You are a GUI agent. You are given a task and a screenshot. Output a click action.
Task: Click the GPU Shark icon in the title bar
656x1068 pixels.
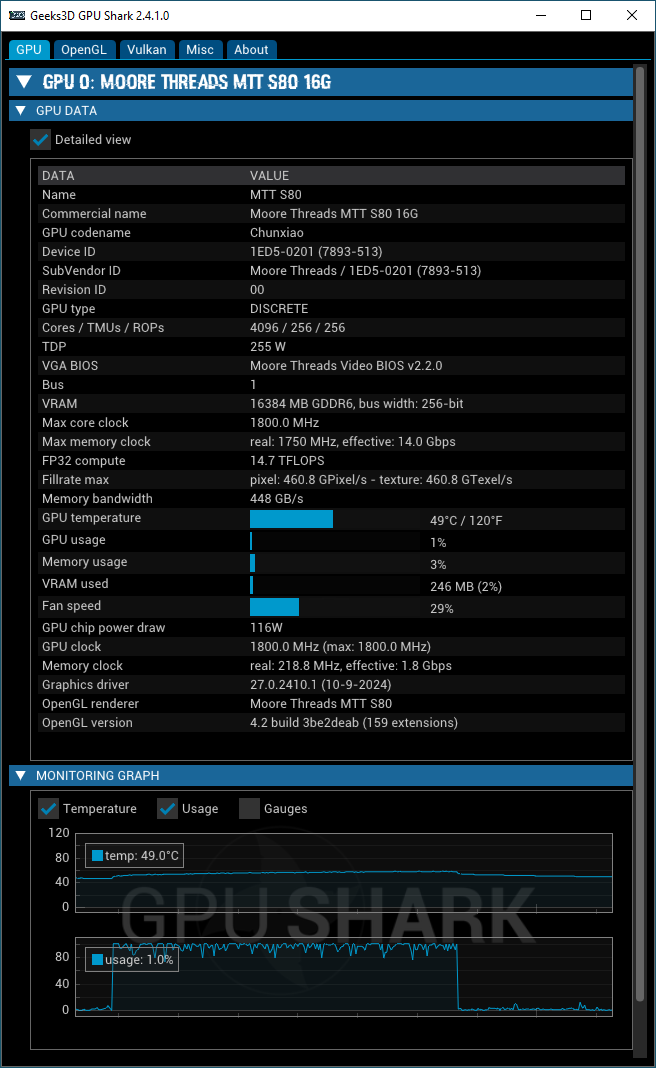(16, 15)
